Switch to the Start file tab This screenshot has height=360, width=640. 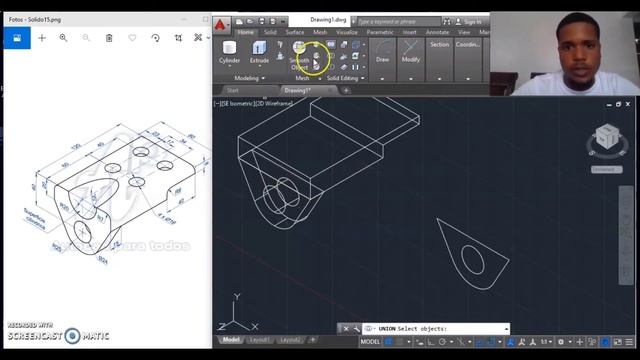(233, 90)
